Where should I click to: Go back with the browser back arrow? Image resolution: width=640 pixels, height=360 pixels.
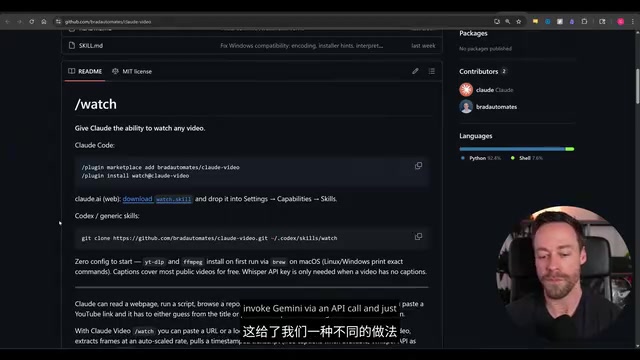(x=7, y=22)
